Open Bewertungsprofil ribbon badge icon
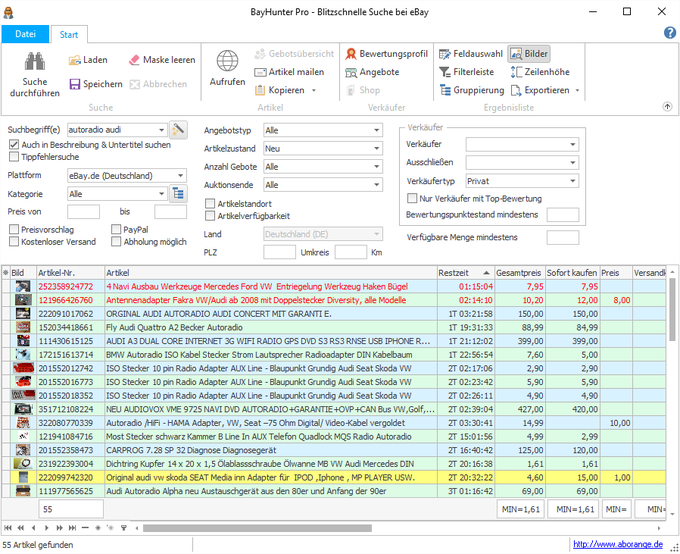 coord(351,54)
